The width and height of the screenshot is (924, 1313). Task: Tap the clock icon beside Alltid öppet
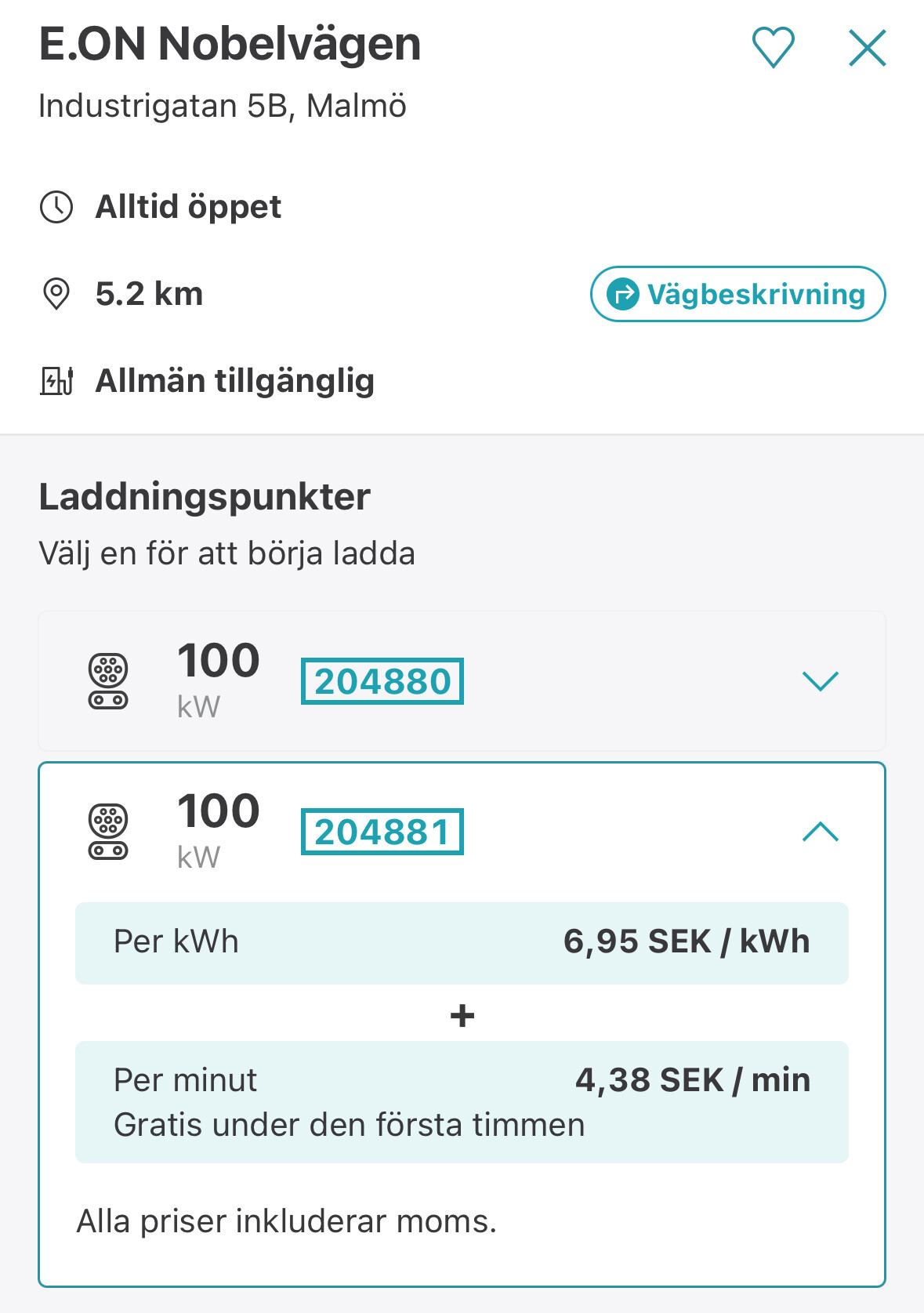click(56, 207)
